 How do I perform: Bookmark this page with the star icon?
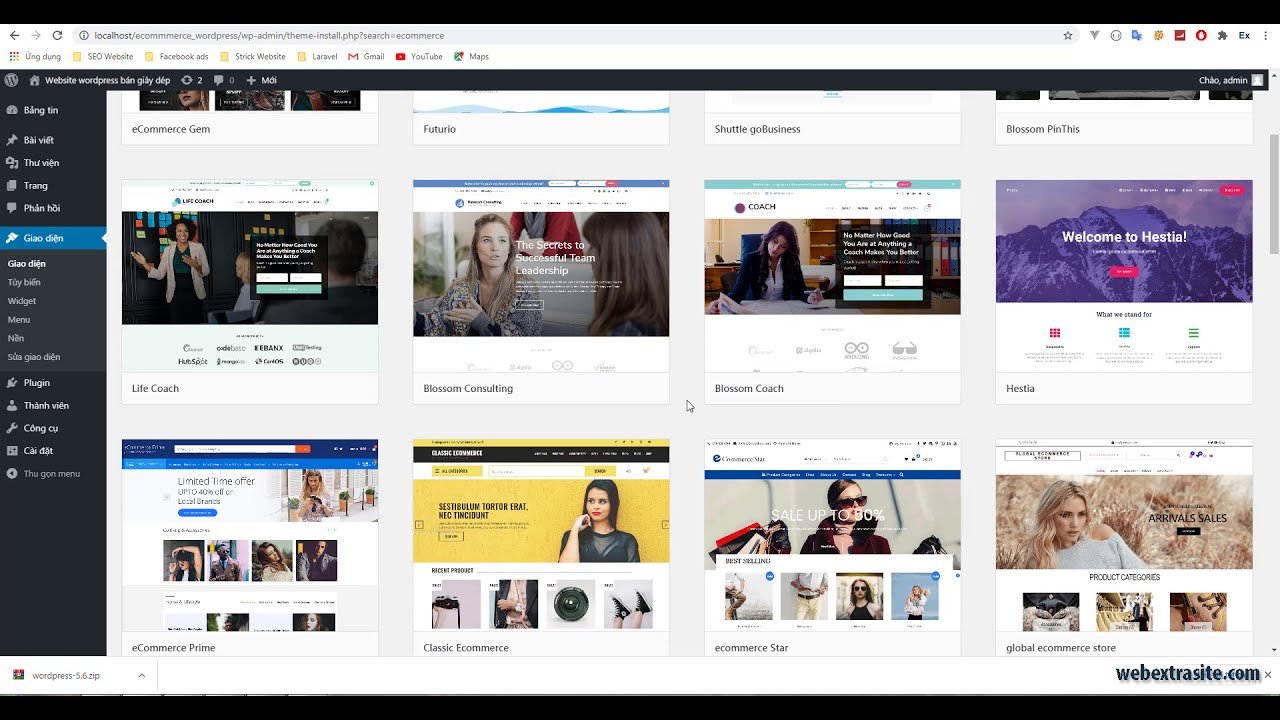(1068, 35)
